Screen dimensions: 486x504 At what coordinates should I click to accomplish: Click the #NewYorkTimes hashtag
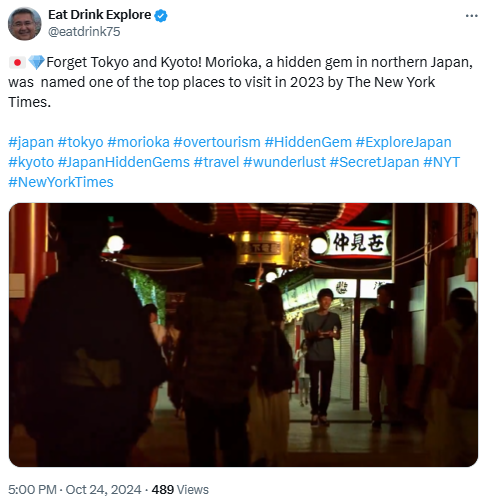[x=61, y=182]
